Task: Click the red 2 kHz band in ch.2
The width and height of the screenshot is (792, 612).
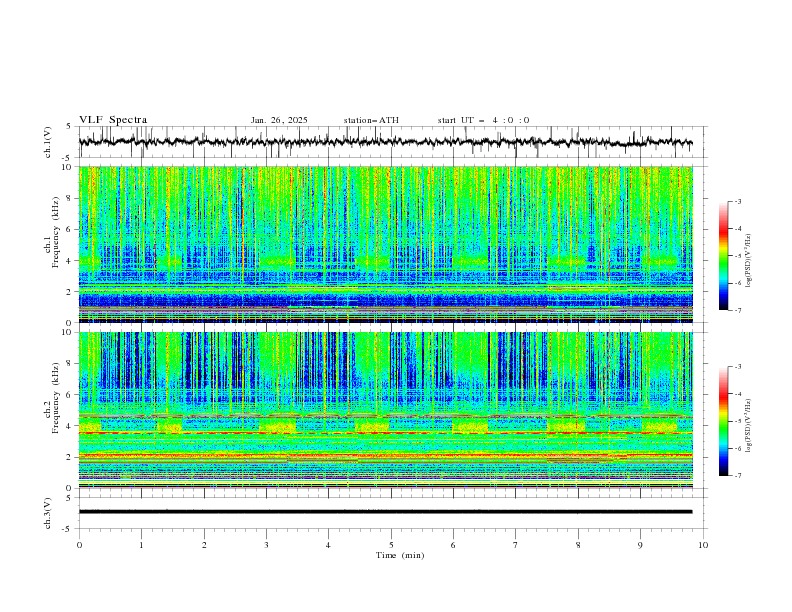Action: (x=385, y=455)
